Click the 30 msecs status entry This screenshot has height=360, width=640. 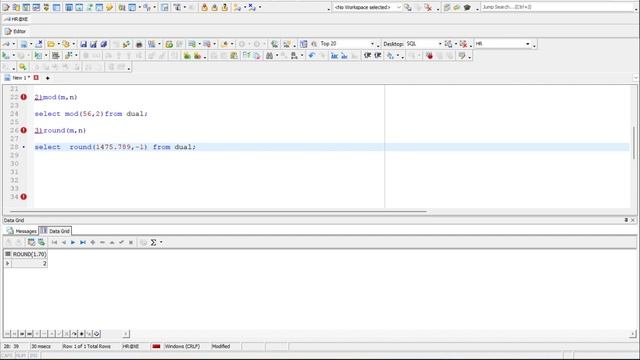(x=41, y=346)
